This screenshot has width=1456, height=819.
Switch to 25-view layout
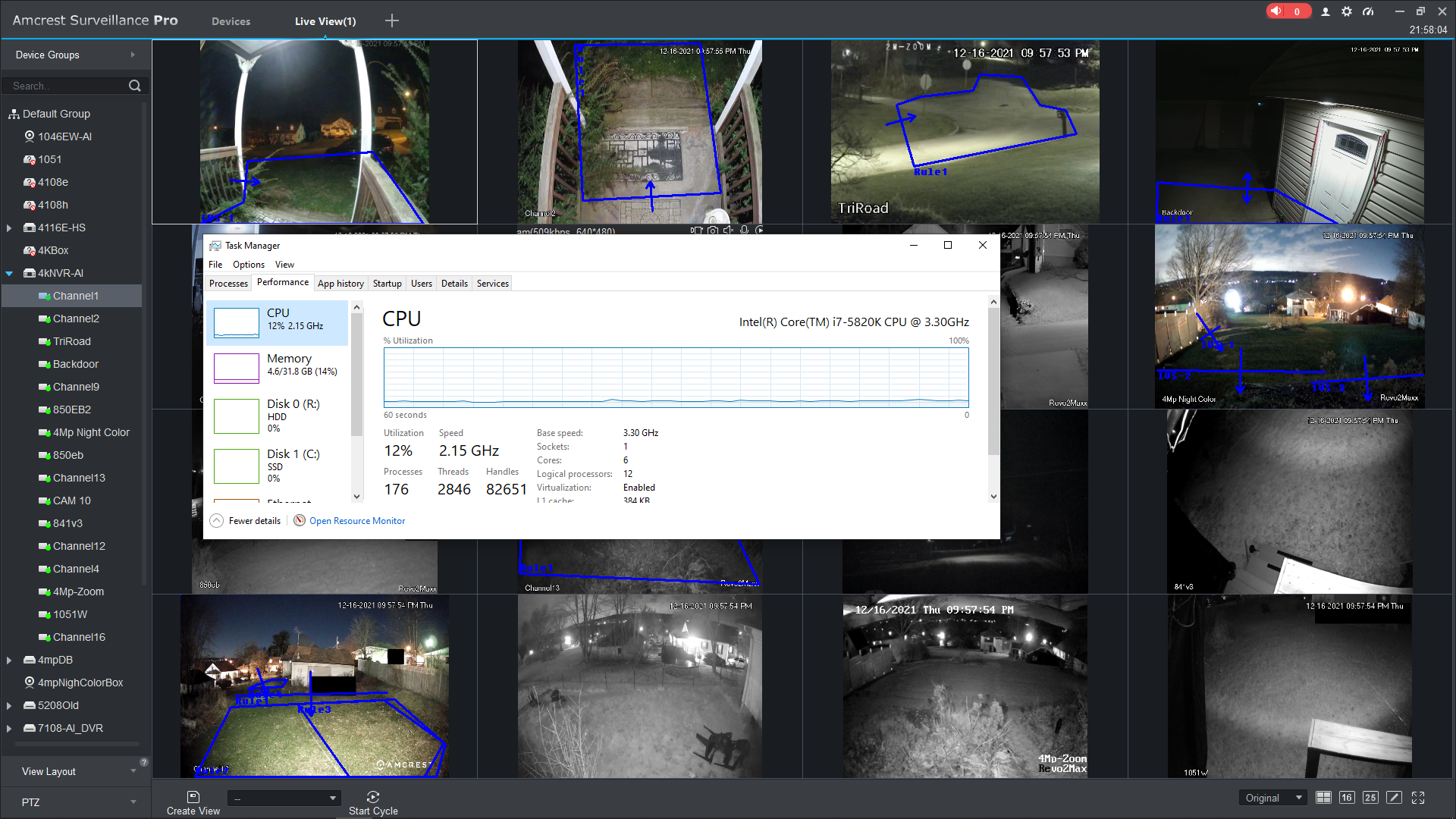point(1370,798)
